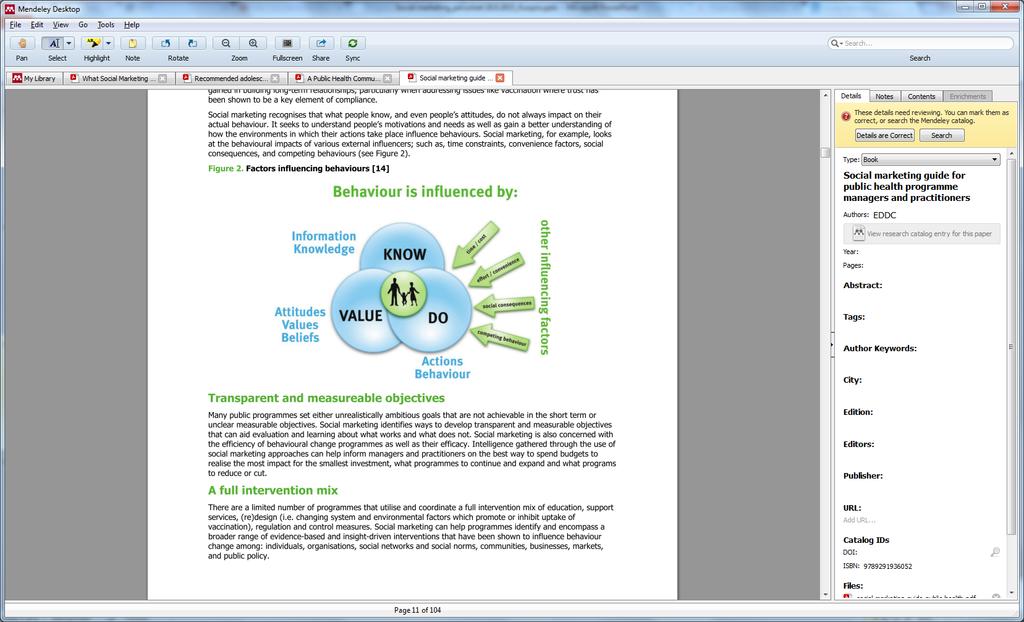Sync the Mendeley library
Viewport: 1024px width, 622px height.
point(353,43)
